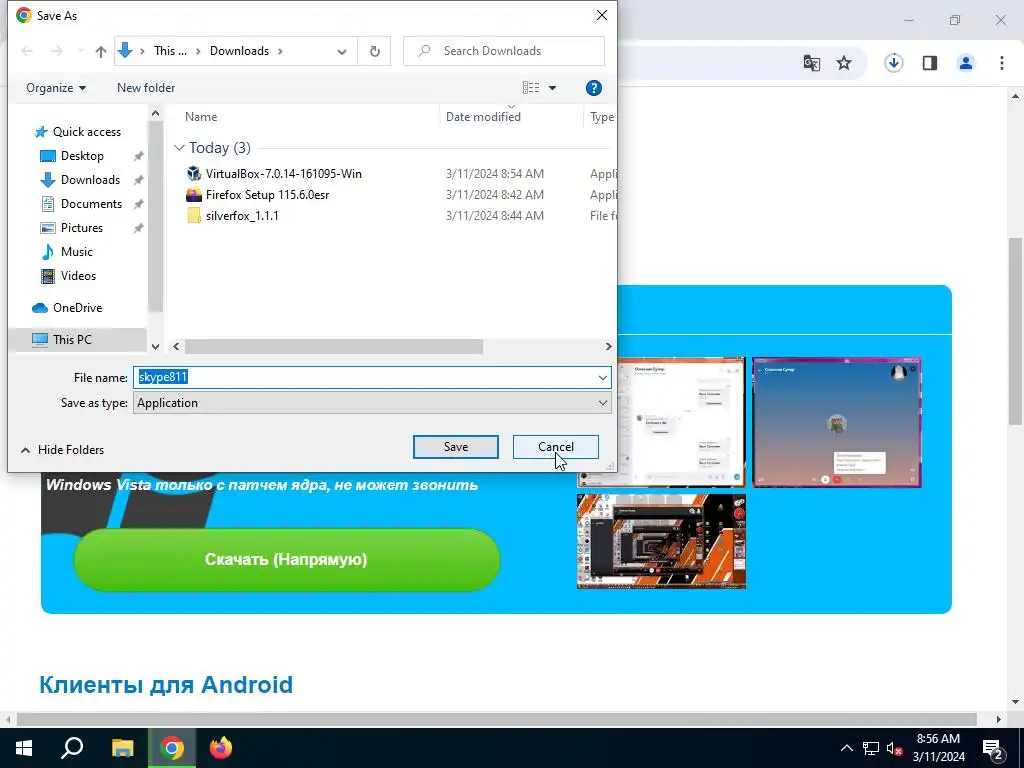This screenshot has width=1024, height=768.
Task: Select Firefox Setup 115.6.0esr file name
Action: point(267,195)
